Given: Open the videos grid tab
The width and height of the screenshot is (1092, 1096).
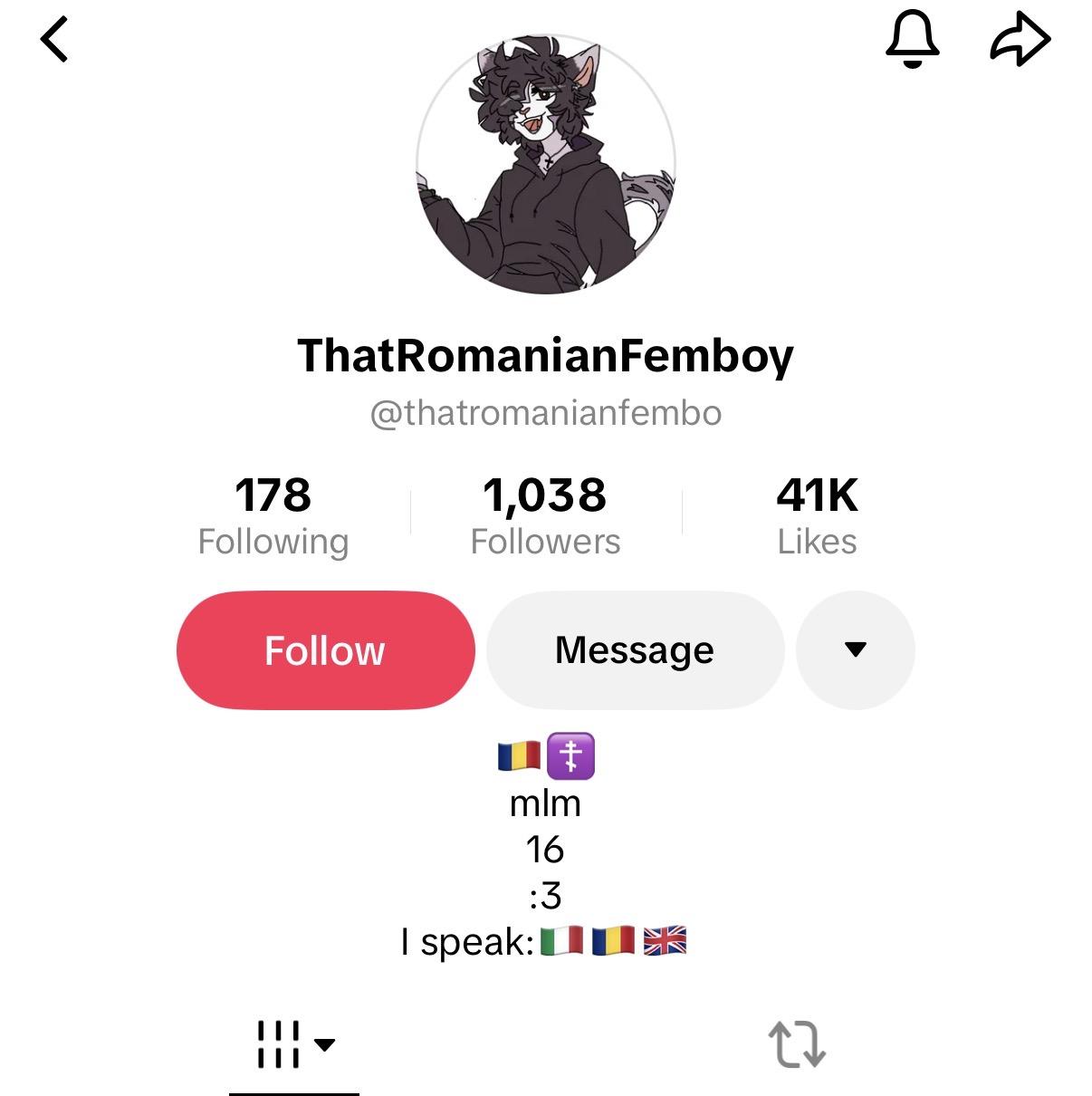Looking at the screenshot, I should click(278, 1044).
